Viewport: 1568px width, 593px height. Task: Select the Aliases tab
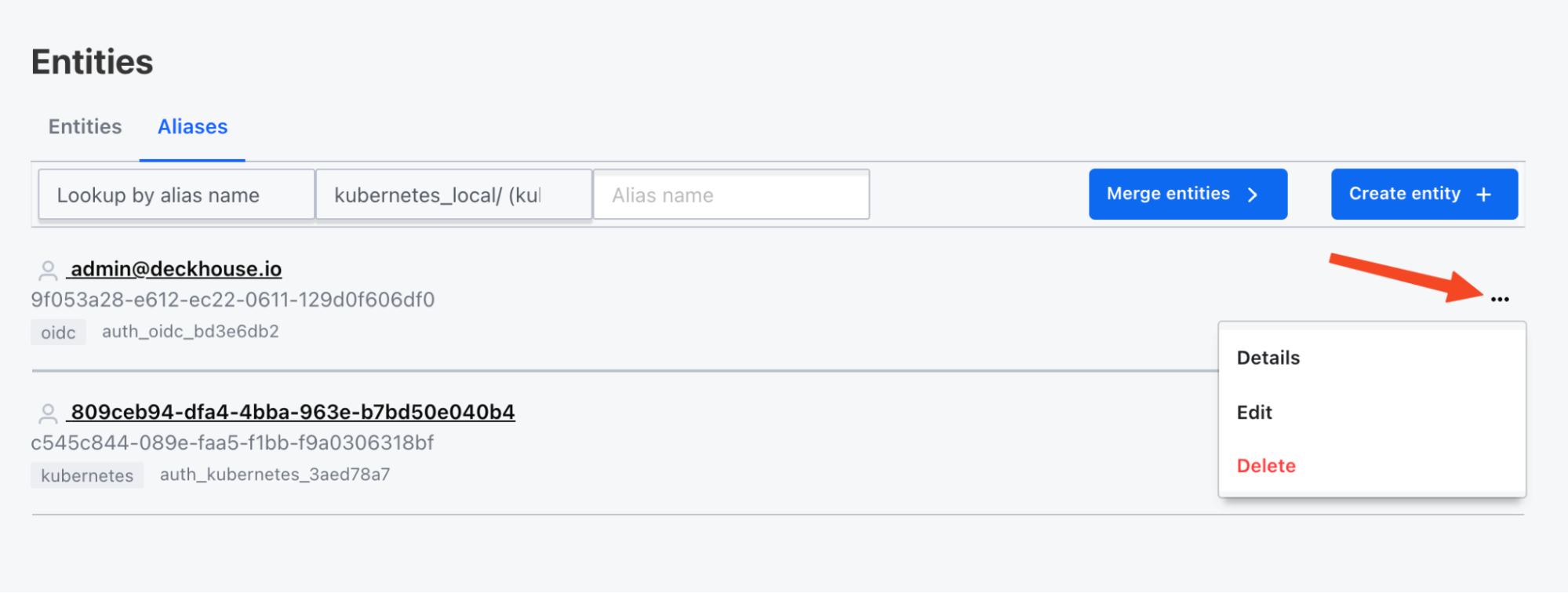tap(192, 126)
